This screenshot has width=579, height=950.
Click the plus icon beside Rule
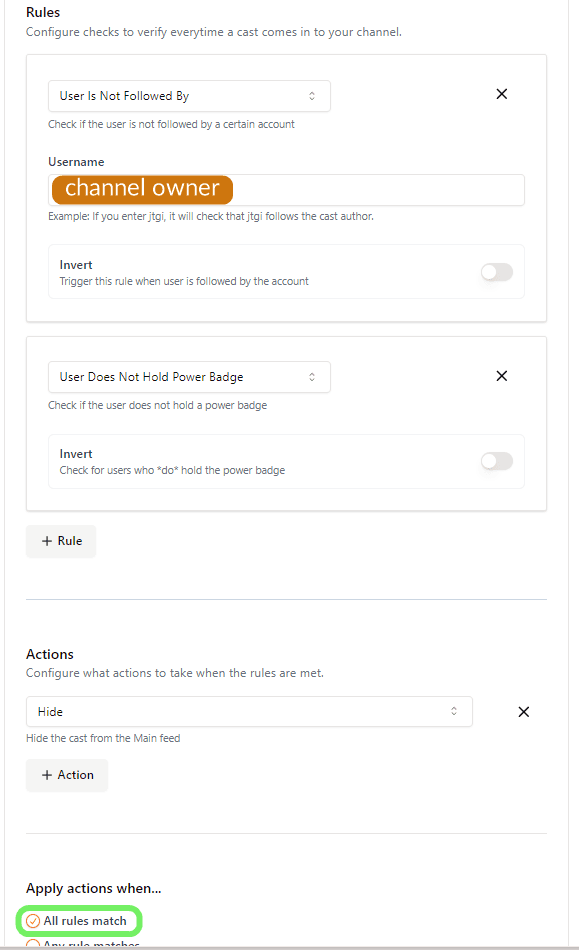click(47, 541)
